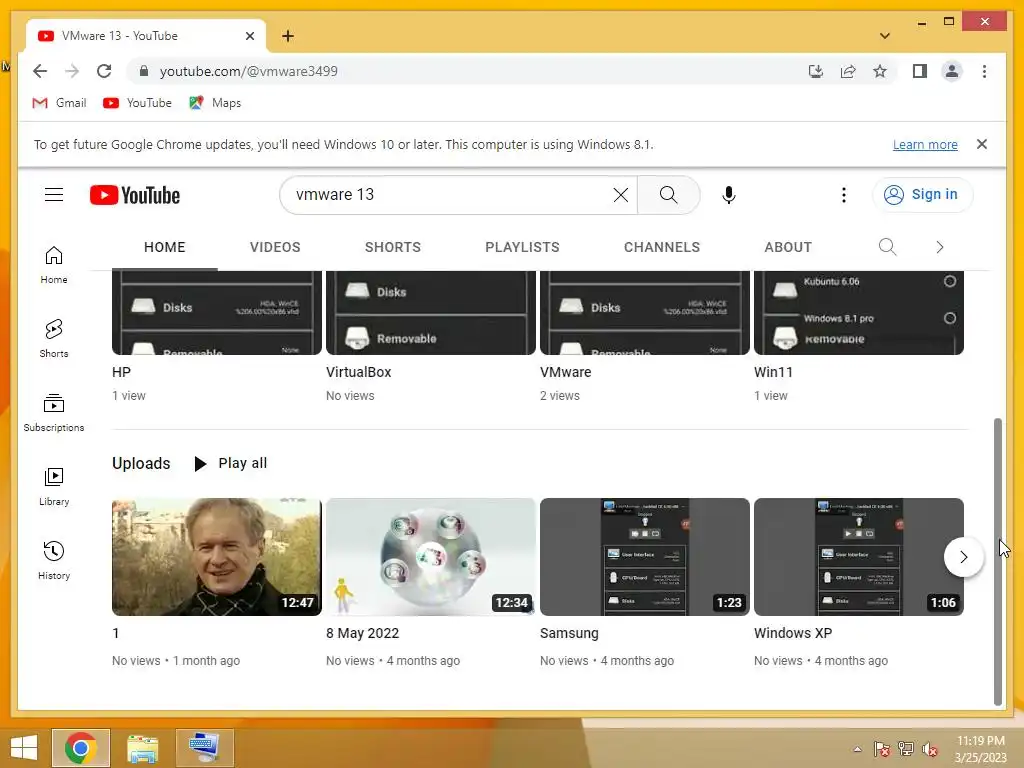
Task: Switch to the ABOUT tab
Action: pyautogui.click(x=788, y=247)
